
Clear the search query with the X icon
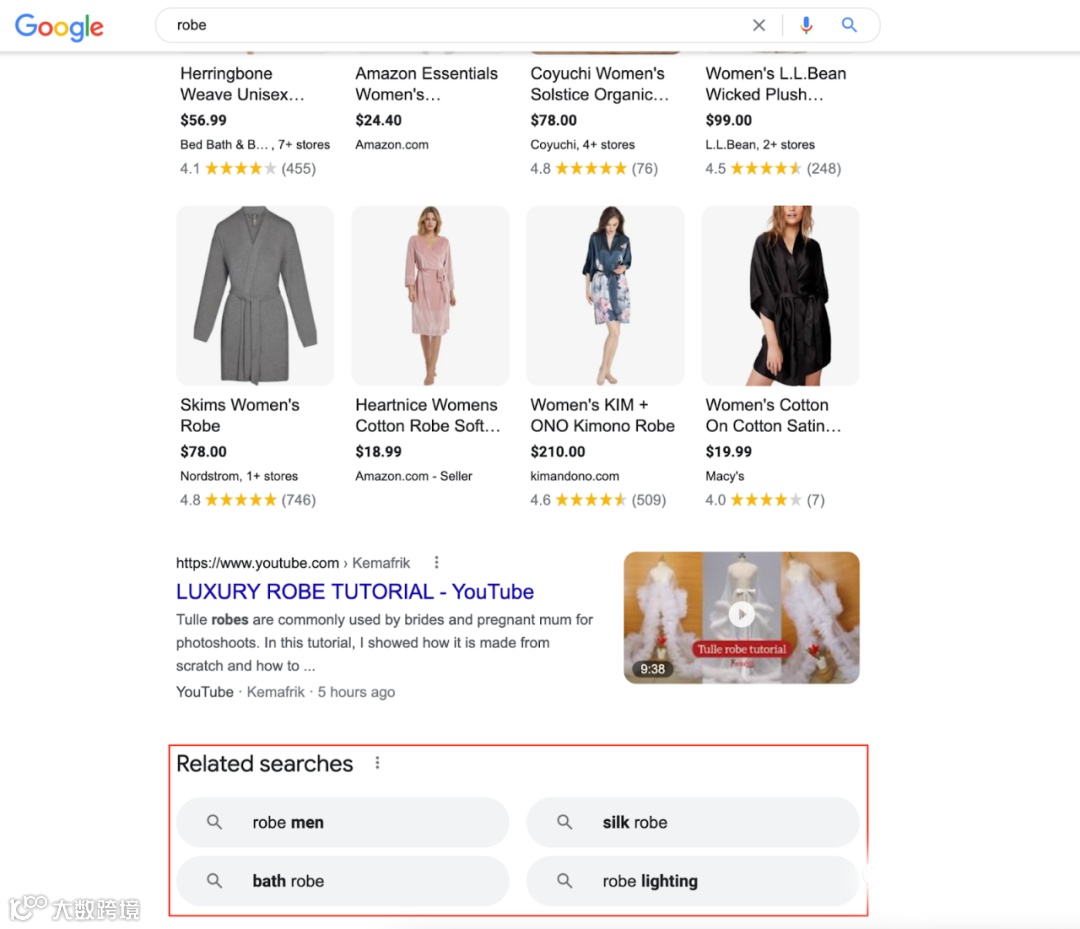pyautogui.click(x=759, y=25)
